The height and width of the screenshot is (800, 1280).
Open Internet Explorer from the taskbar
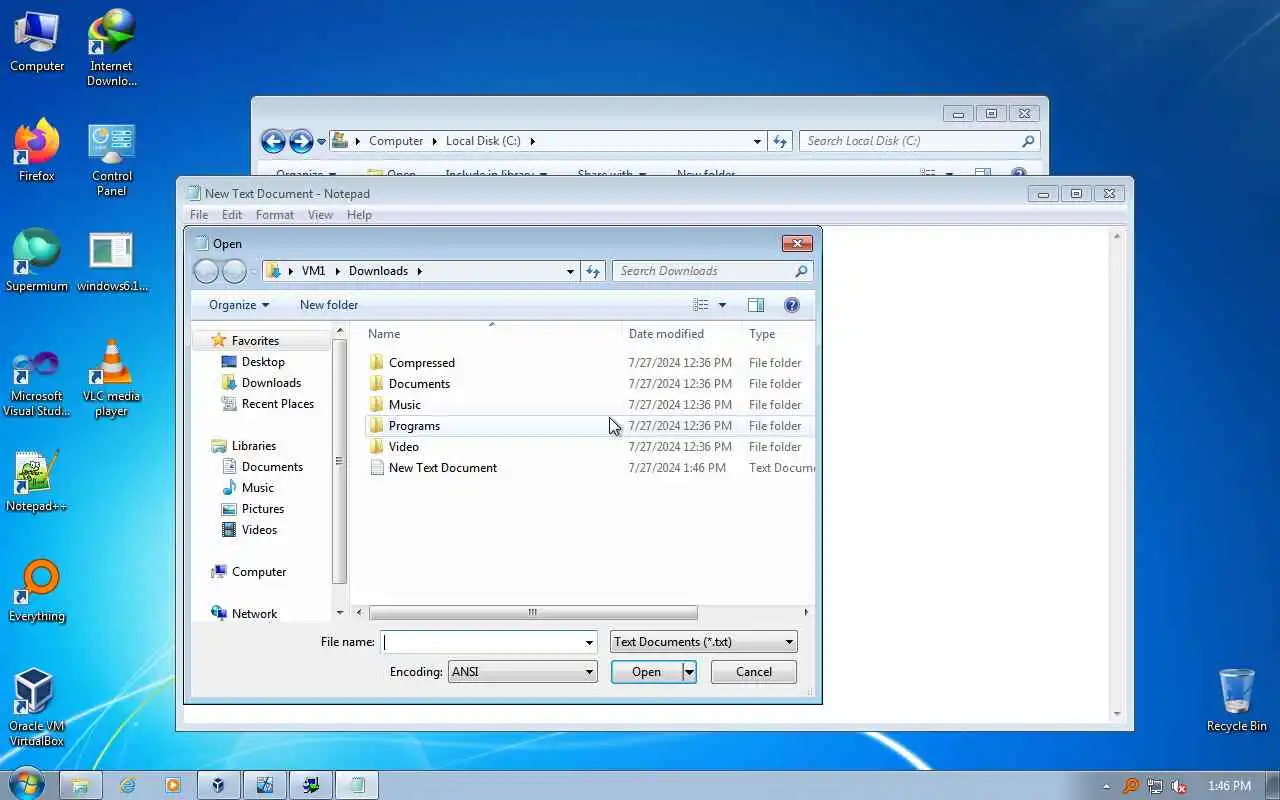click(x=127, y=785)
